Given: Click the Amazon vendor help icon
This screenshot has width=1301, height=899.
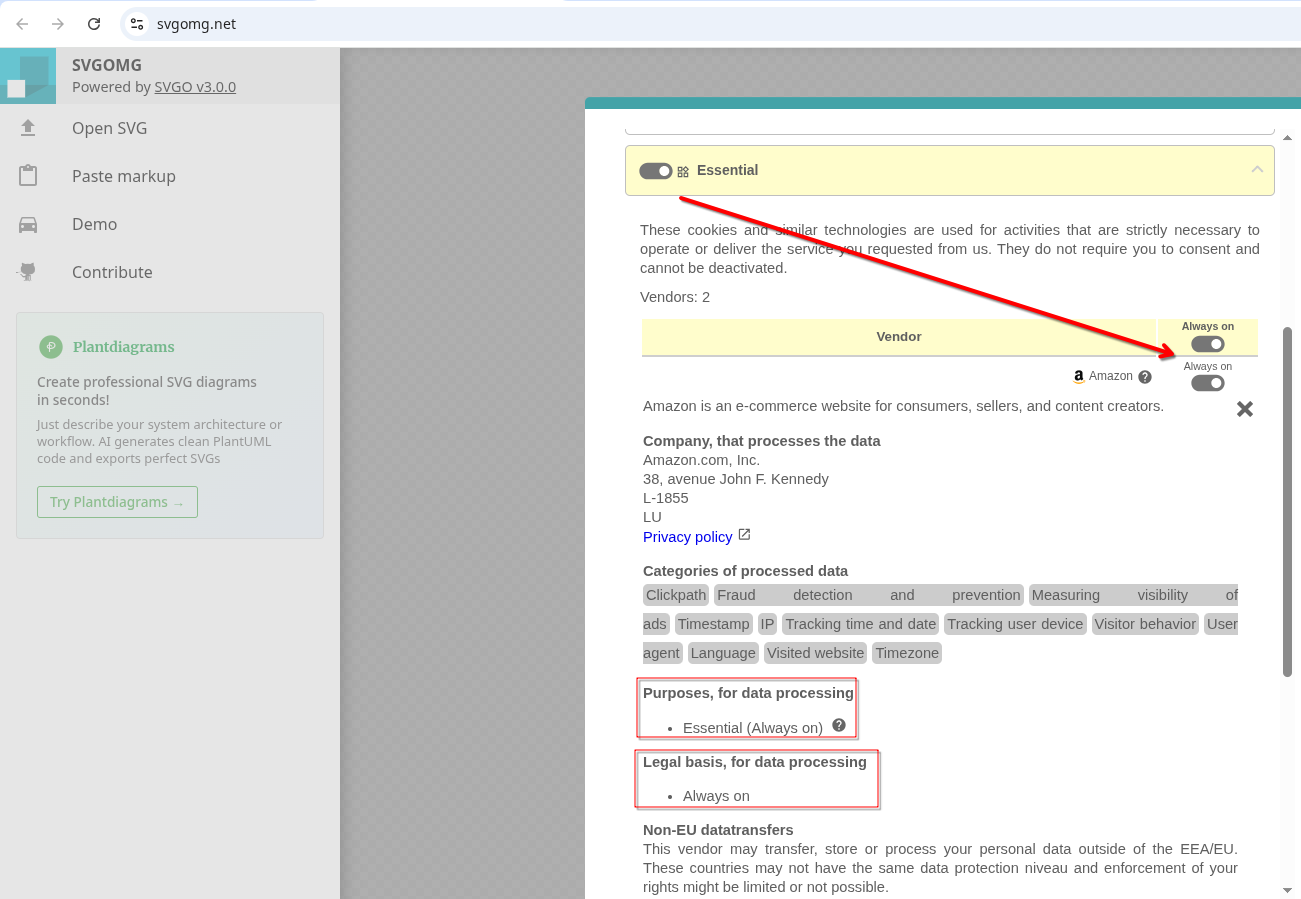Looking at the screenshot, I should click(1145, 377).
